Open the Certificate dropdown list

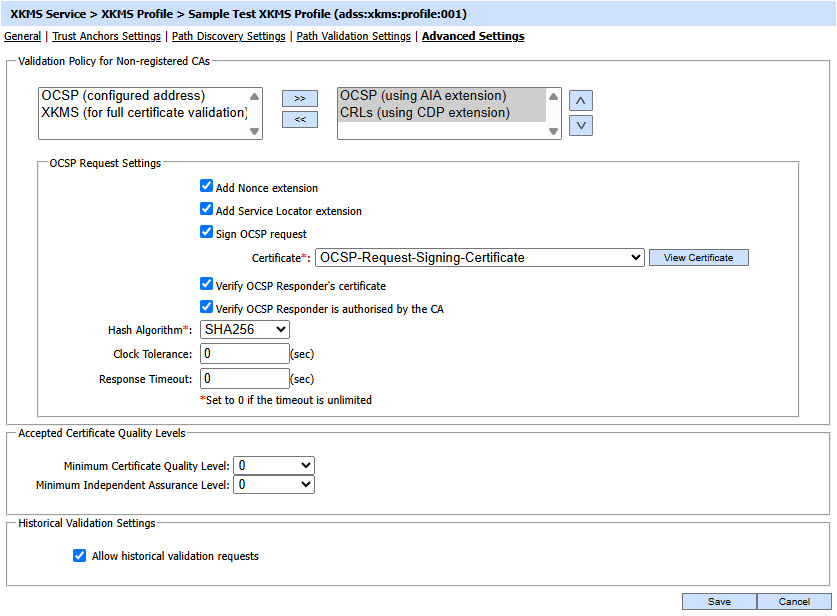(479, 258)
